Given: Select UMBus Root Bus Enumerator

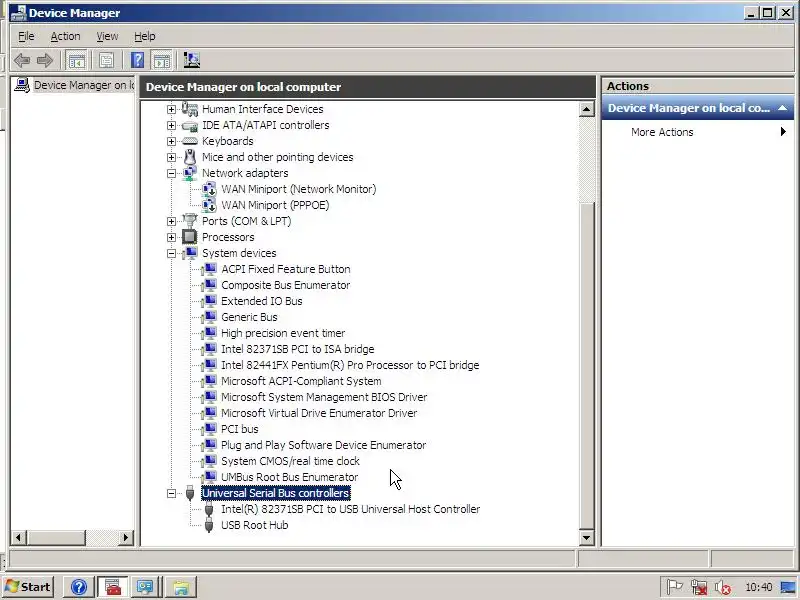Looking at the screenshot, I should [x=289, y=477].
